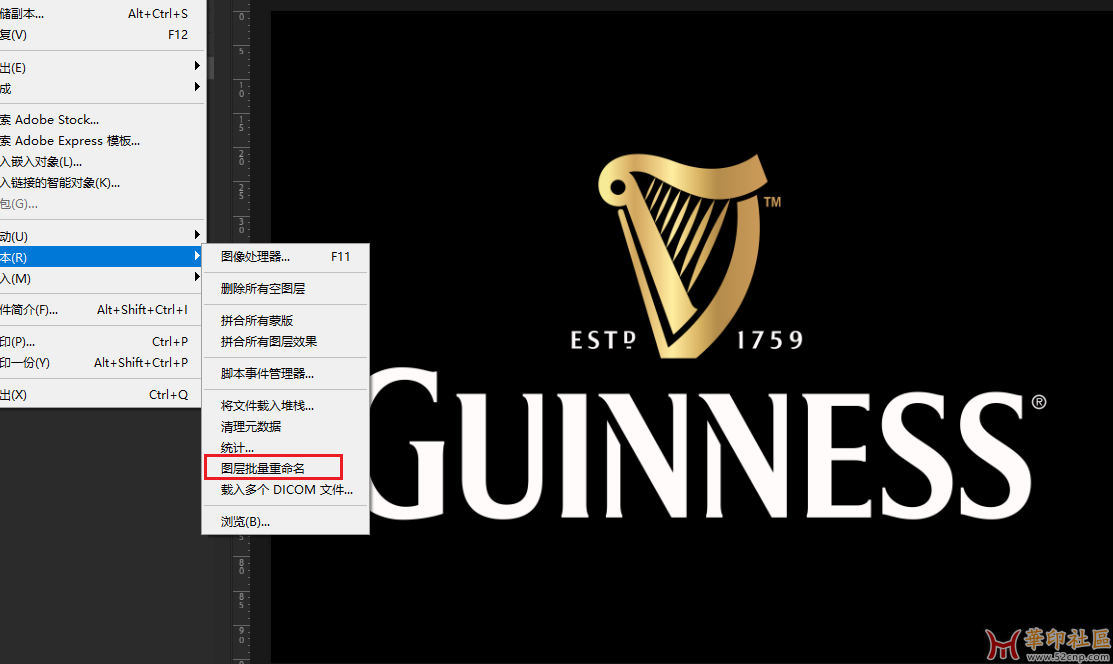This screenshot has height=664, width=1113.
Task: Open the Adobe Stock search item
Action: click(x=102, y=119)
